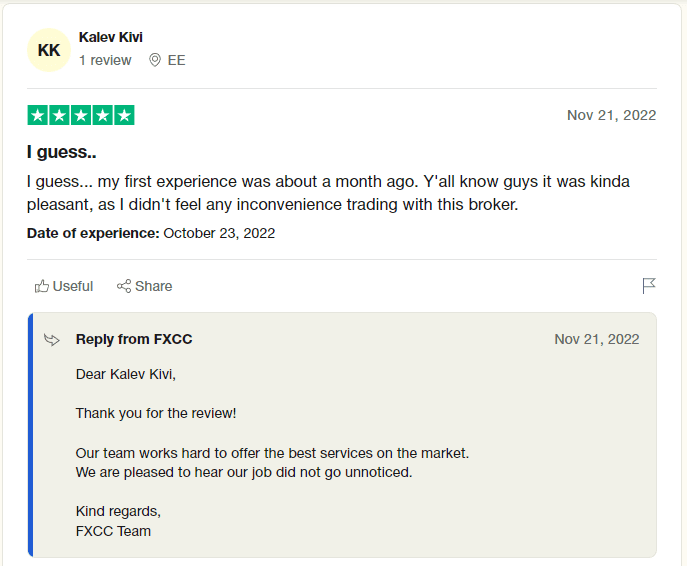Open the review title 'I guess..'
Image resolution: width=687 pixels, height=566 pixels.
62,152
